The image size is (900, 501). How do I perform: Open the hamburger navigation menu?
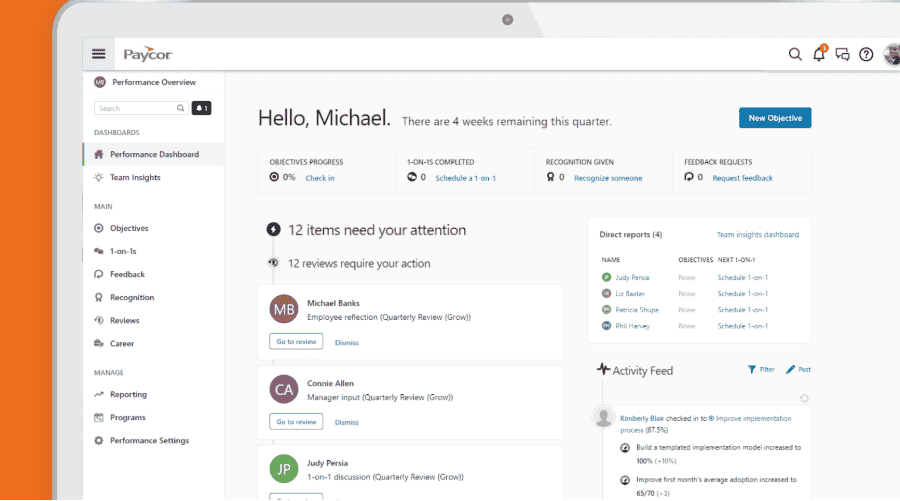click(99, 54)
